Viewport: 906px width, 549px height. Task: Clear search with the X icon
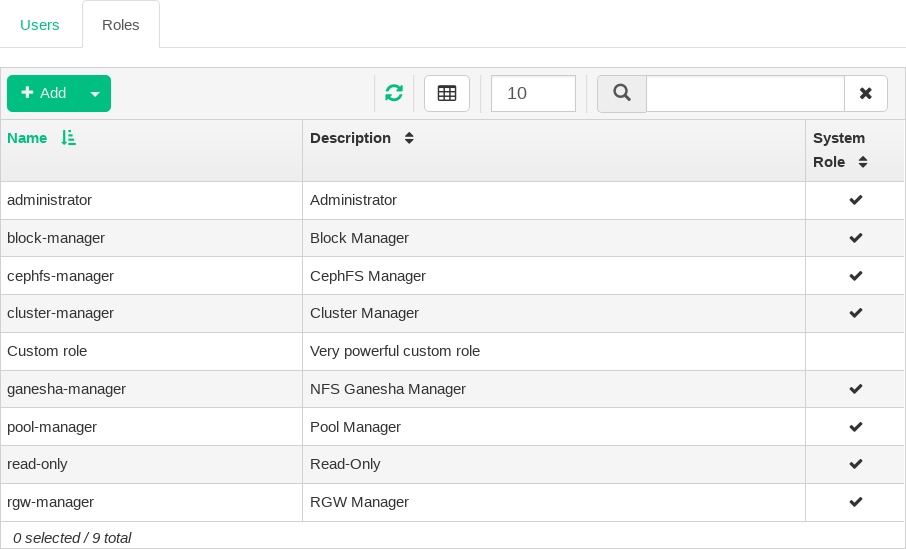tap(866, 93)
